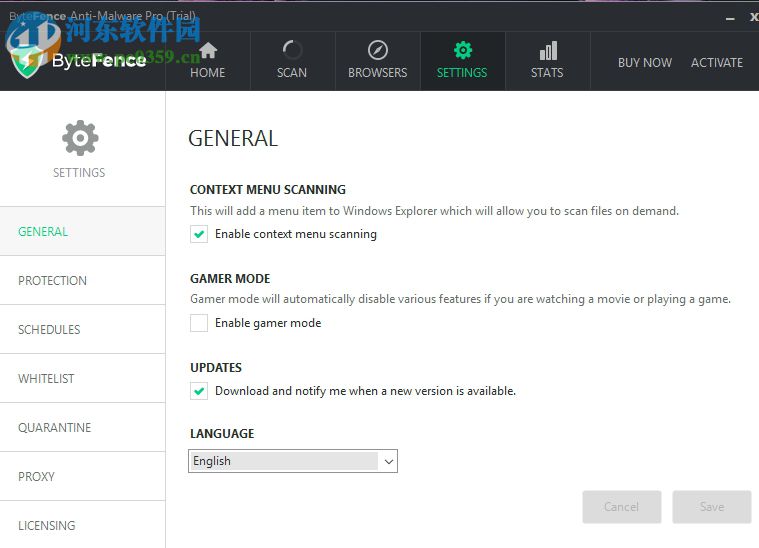759x548 pixels.
Task: Click the Stats bar chart icon
Action: pyautogui.click(x=548, y=50)
